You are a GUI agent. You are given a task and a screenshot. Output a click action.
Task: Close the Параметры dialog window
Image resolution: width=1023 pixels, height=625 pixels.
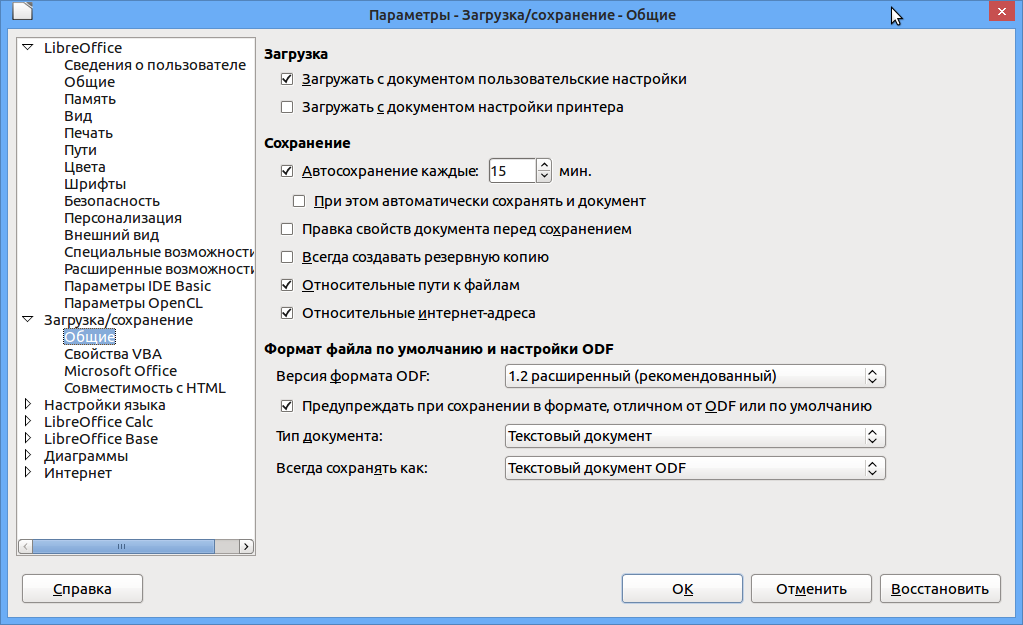coord(1001,12)
